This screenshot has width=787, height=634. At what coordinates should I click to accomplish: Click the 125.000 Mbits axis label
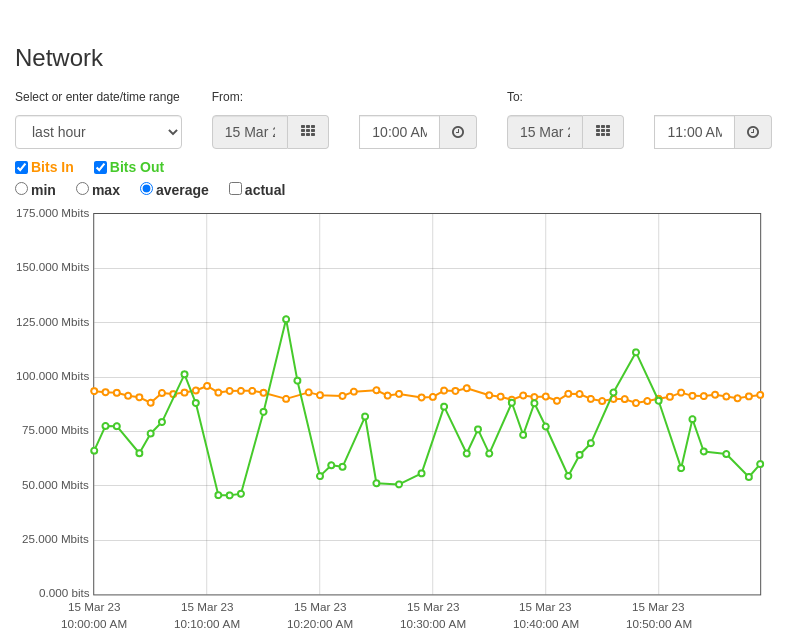click(53, 322)
